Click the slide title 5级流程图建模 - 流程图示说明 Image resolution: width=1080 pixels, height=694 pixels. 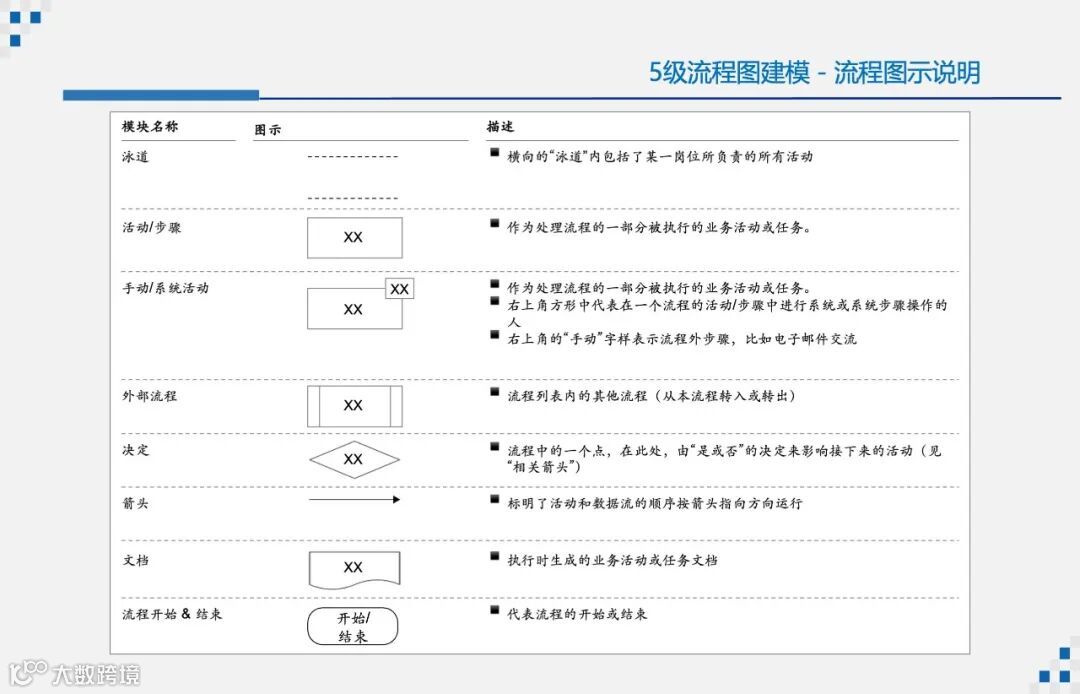[814, 72]
